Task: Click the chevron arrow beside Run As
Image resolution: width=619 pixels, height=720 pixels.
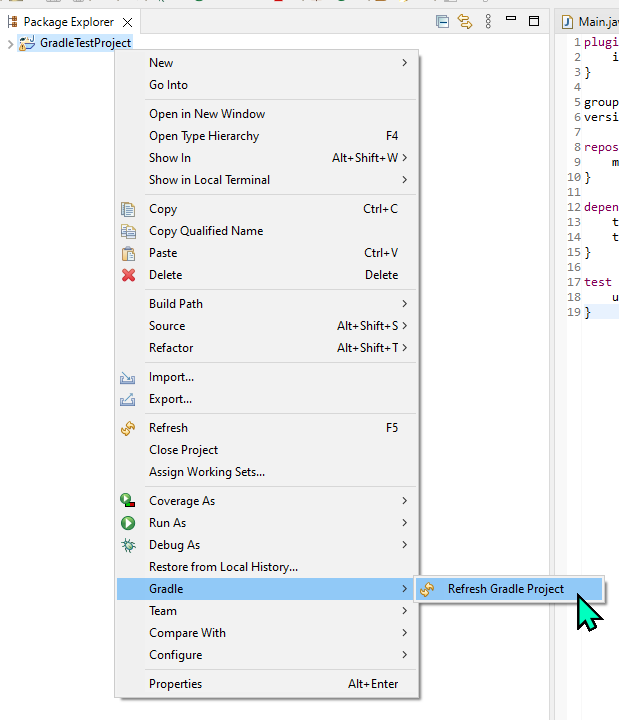Action: pos(404,523)
